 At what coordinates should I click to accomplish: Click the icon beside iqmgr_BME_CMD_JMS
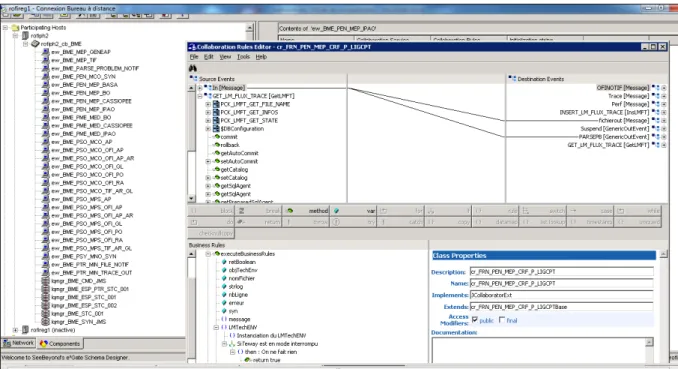(x=45, y=281)
